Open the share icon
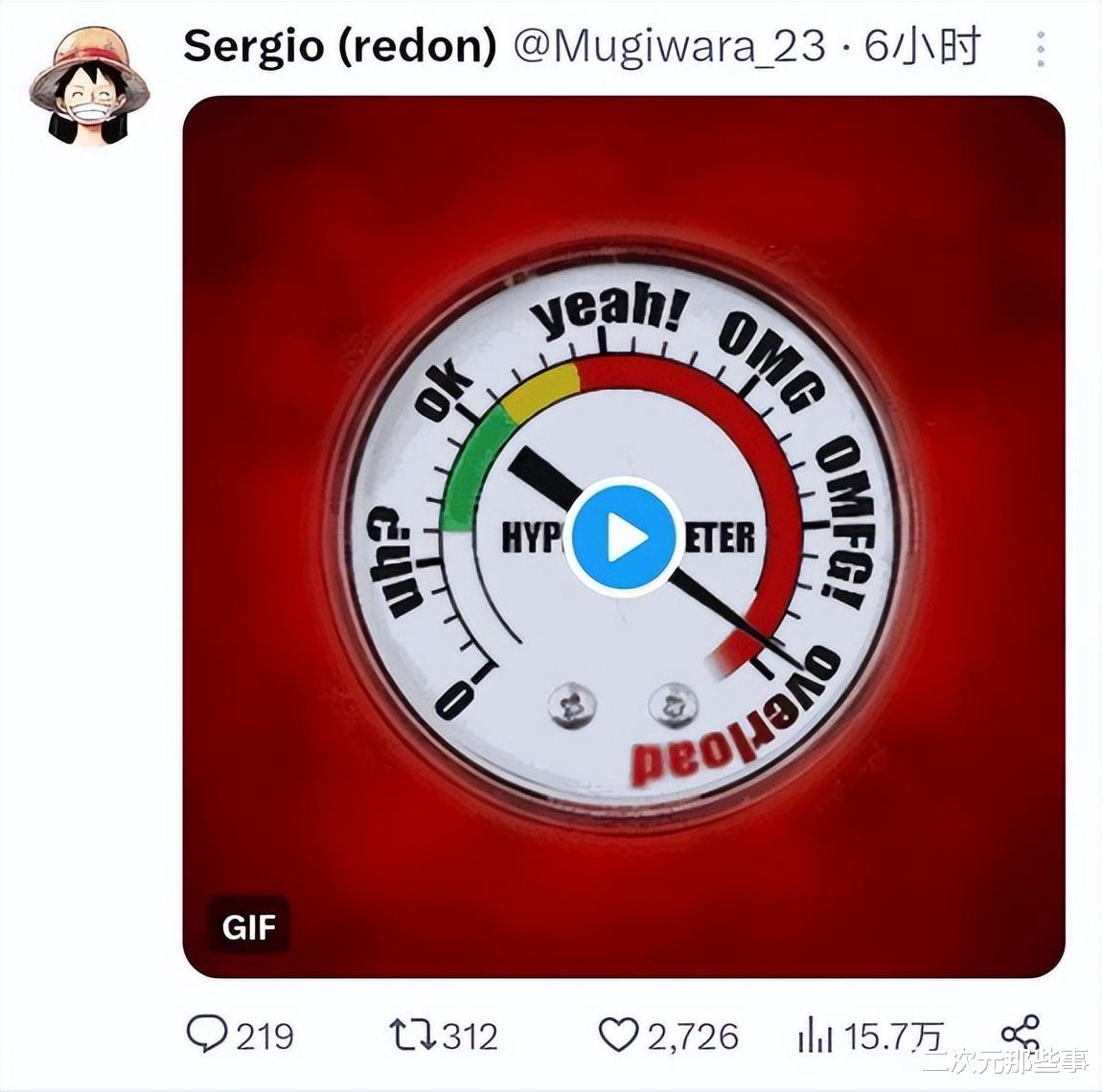 (x=1021, y=1035)
